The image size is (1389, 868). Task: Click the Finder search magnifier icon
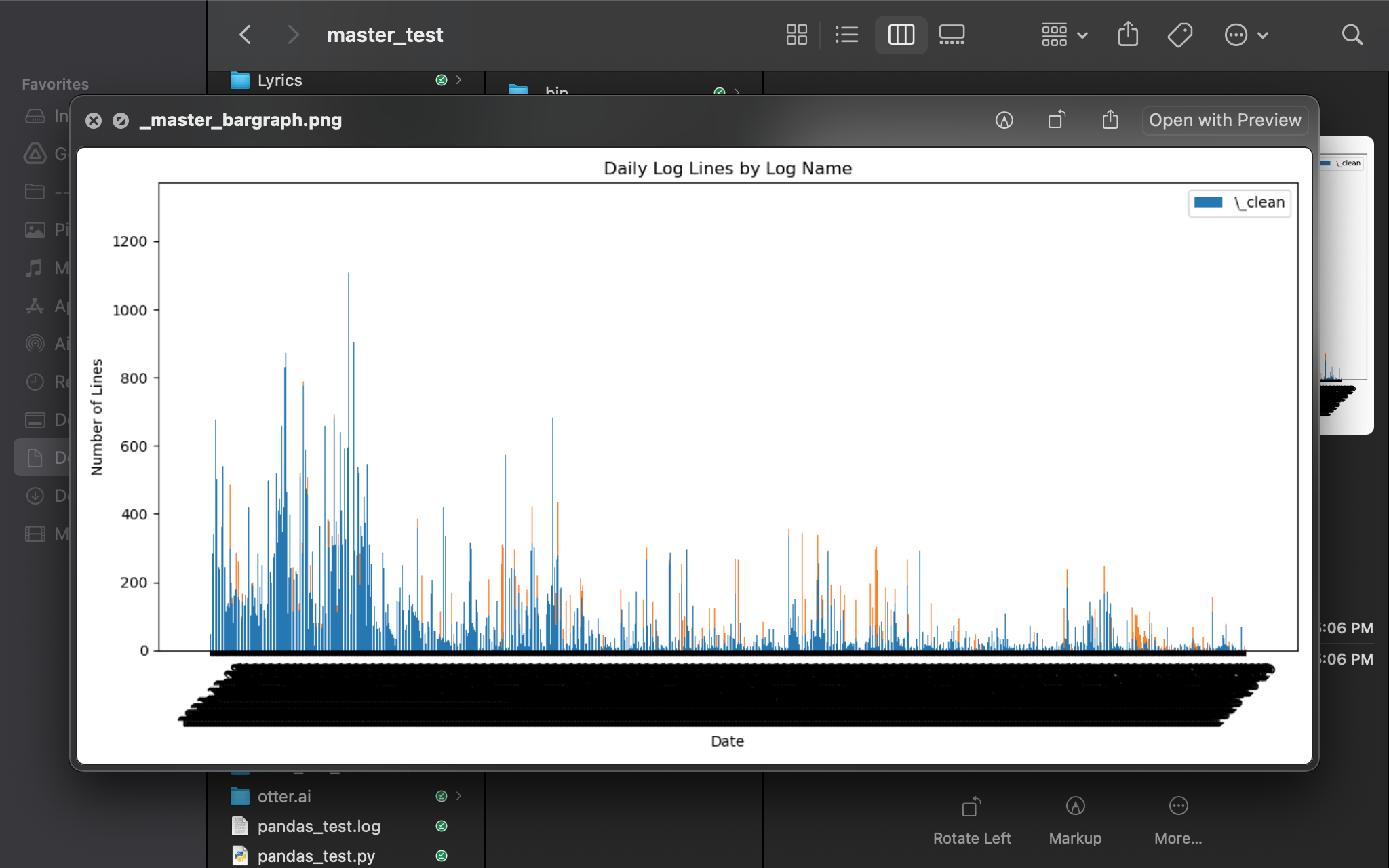1352,35
